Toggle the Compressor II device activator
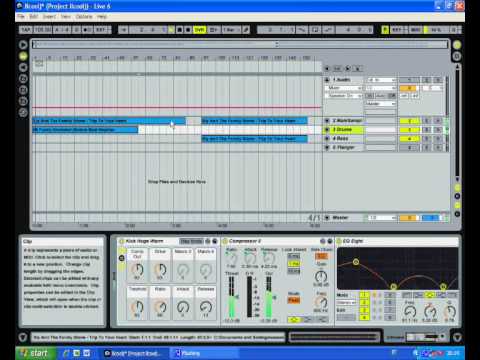The width and height of the screenshot is (480, 360). click(x=225, y=241)
